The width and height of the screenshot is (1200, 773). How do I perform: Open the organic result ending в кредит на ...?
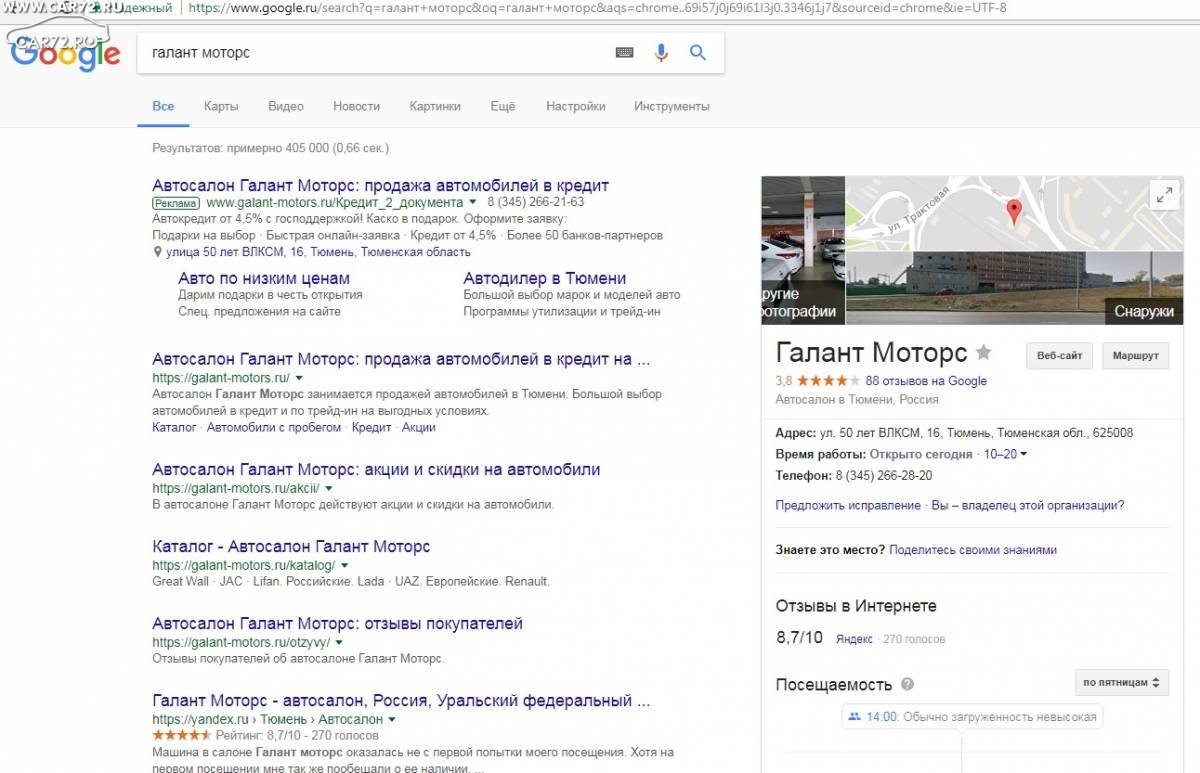[x=401, y=359]
